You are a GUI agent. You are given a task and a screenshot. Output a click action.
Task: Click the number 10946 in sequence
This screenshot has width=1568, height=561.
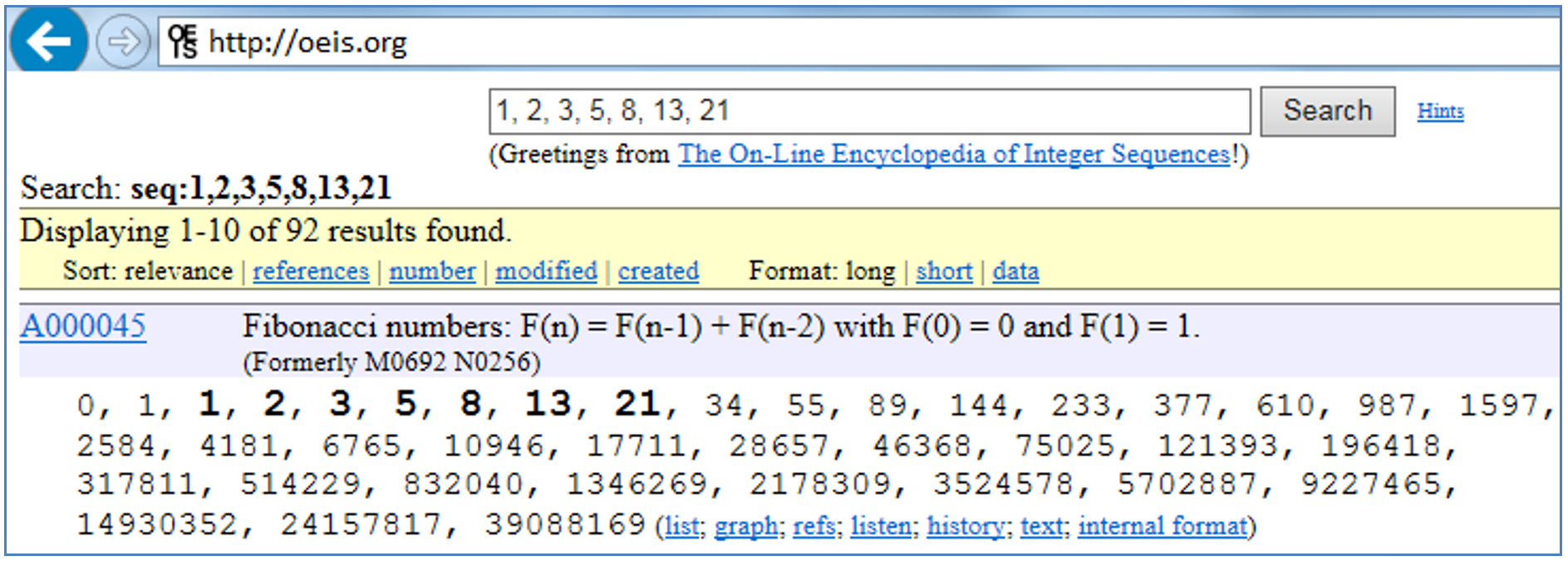494,446
